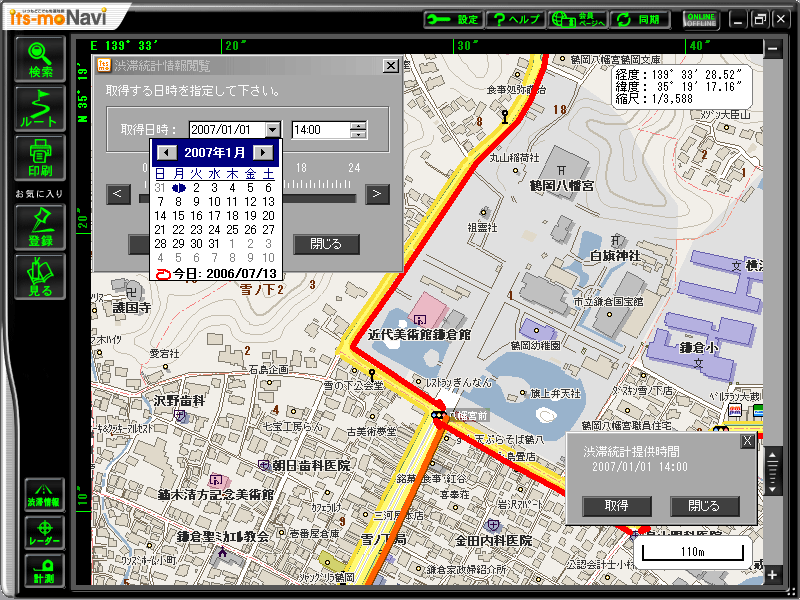
Task: Select January 30 in the calendar
Action: click(x=196, y=244)
